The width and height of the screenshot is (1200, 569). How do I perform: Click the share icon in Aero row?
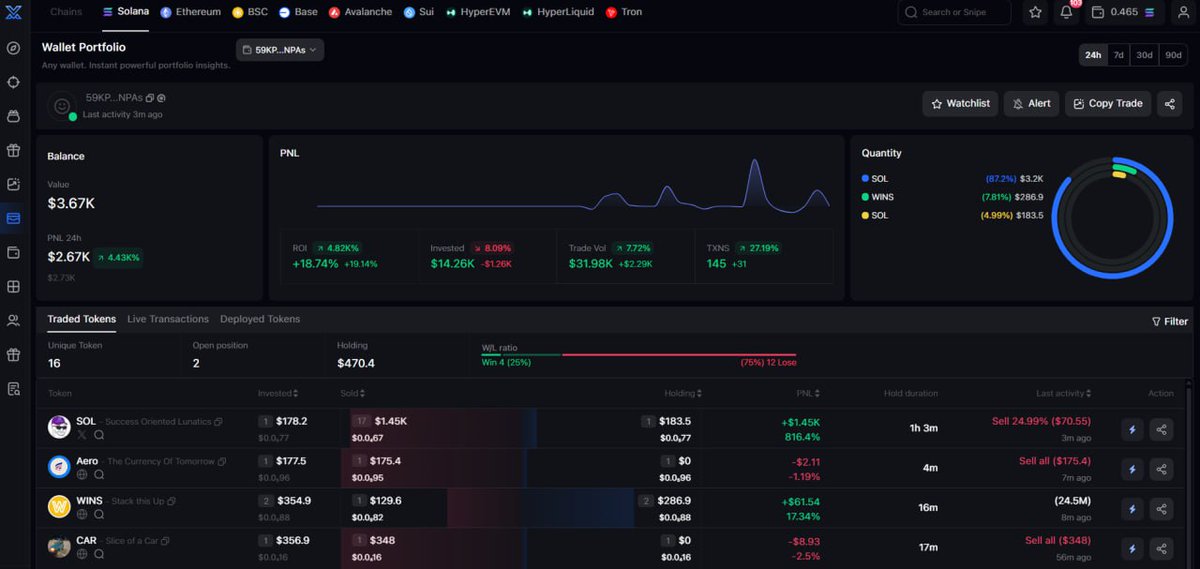[x=1162, y=468]
